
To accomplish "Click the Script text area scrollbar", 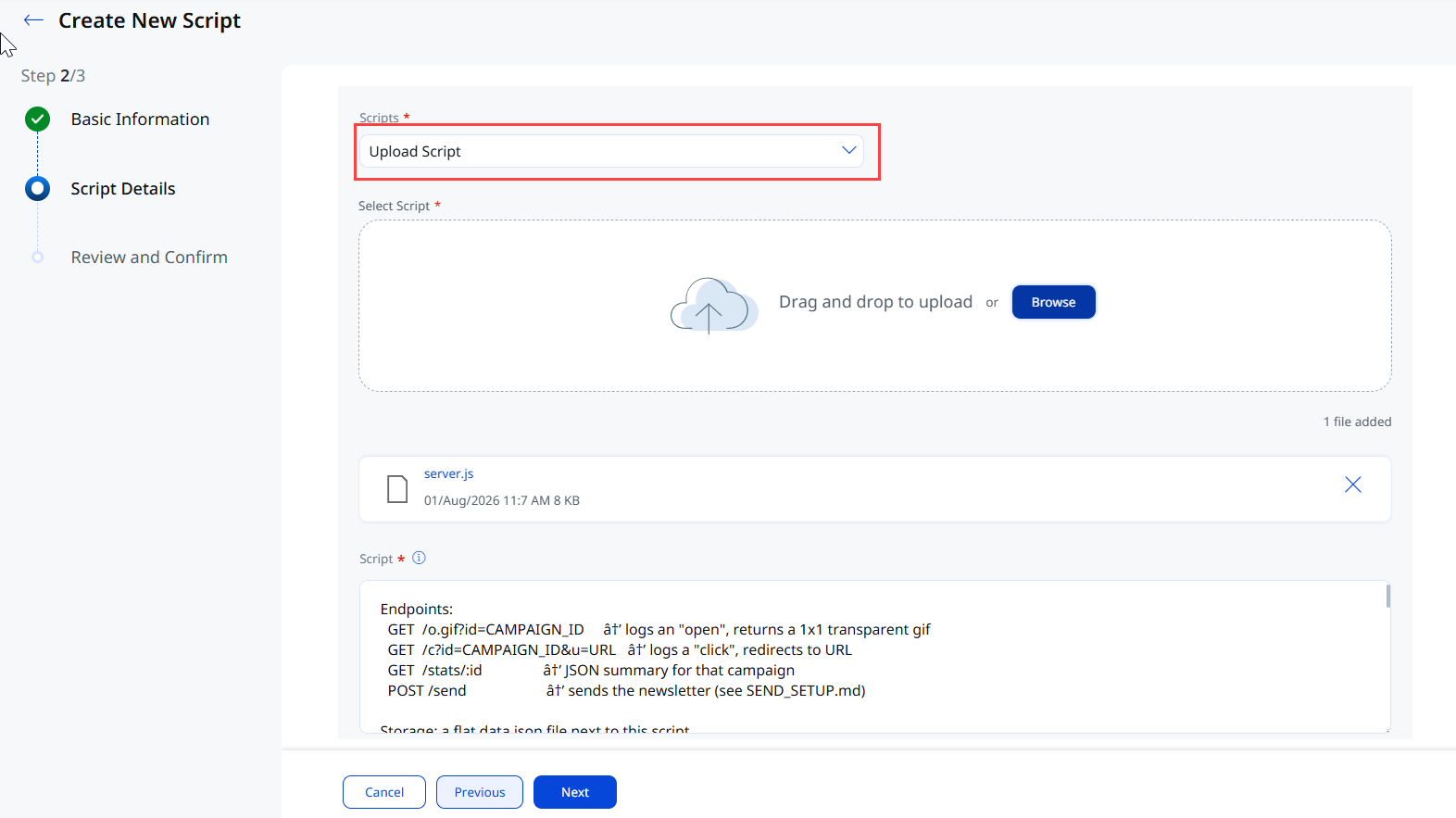I will (x=1387, y=596).
